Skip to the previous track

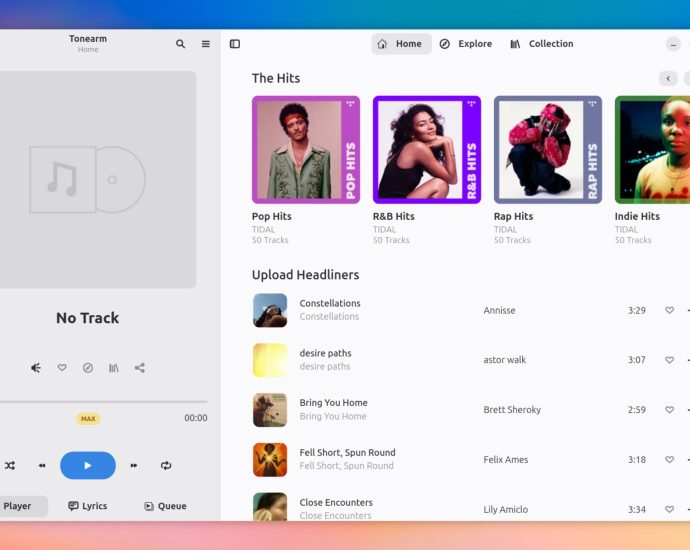[x=42, y=466]
